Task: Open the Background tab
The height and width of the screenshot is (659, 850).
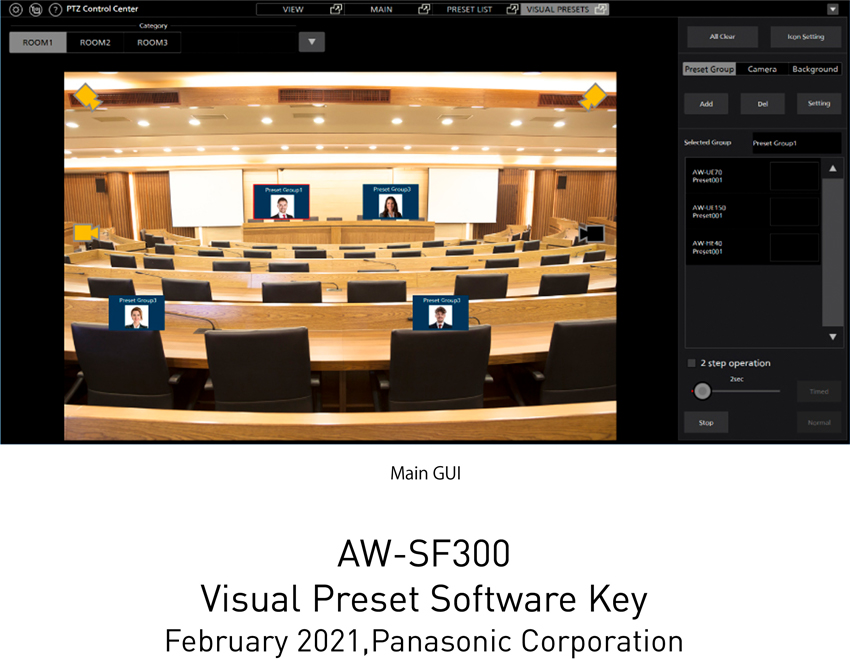Action: (x=815, y=69)
